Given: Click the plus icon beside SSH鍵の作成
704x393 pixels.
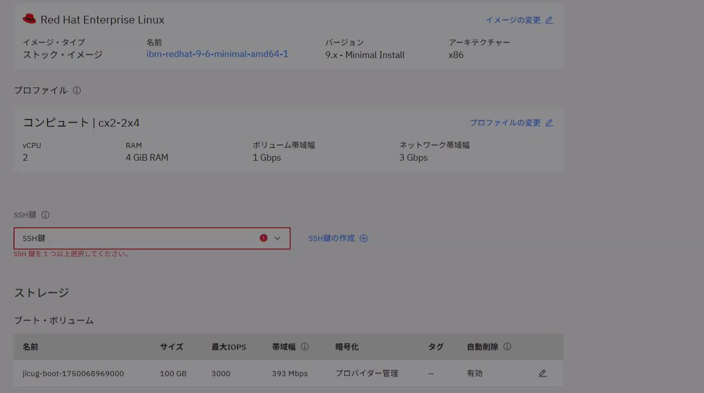Looking at the screenshot, I should pyautogui.click(x=364, y=238).
